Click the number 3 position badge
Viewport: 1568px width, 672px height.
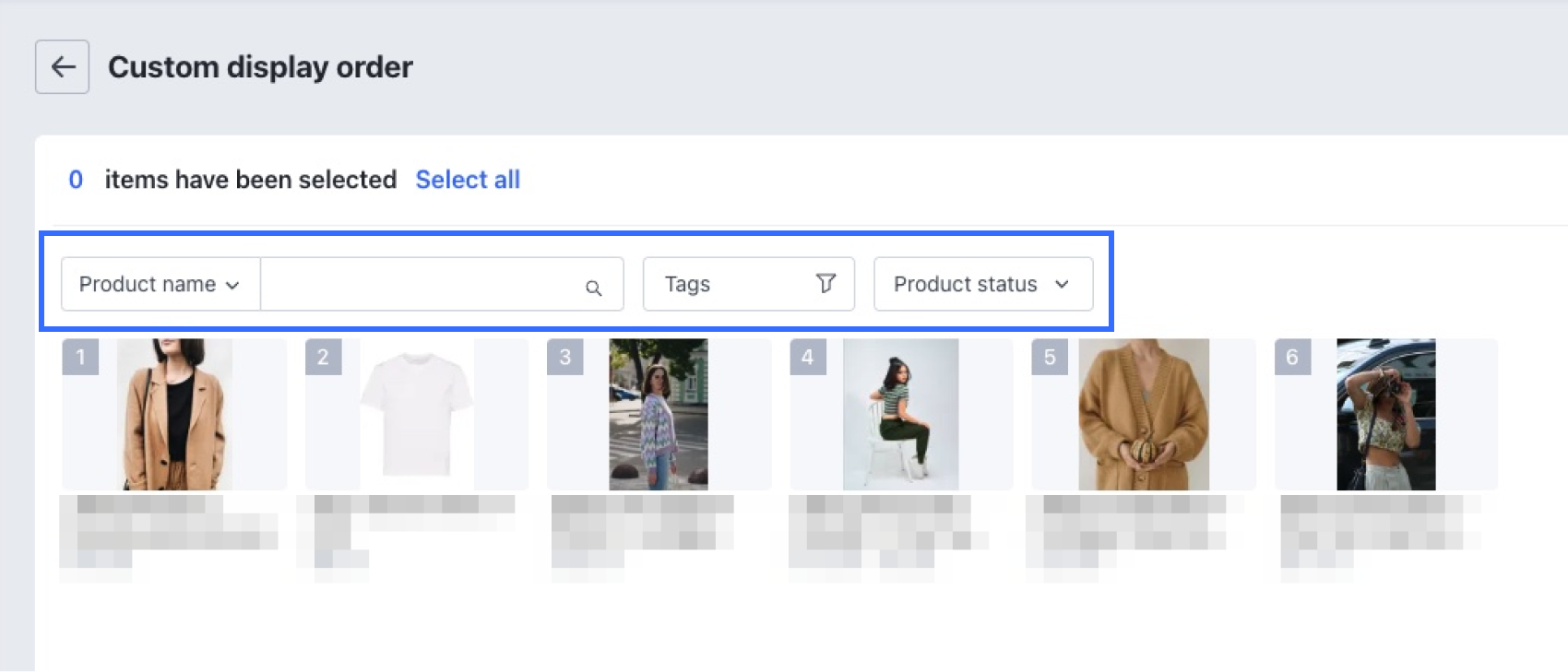[x=565, y=357]
